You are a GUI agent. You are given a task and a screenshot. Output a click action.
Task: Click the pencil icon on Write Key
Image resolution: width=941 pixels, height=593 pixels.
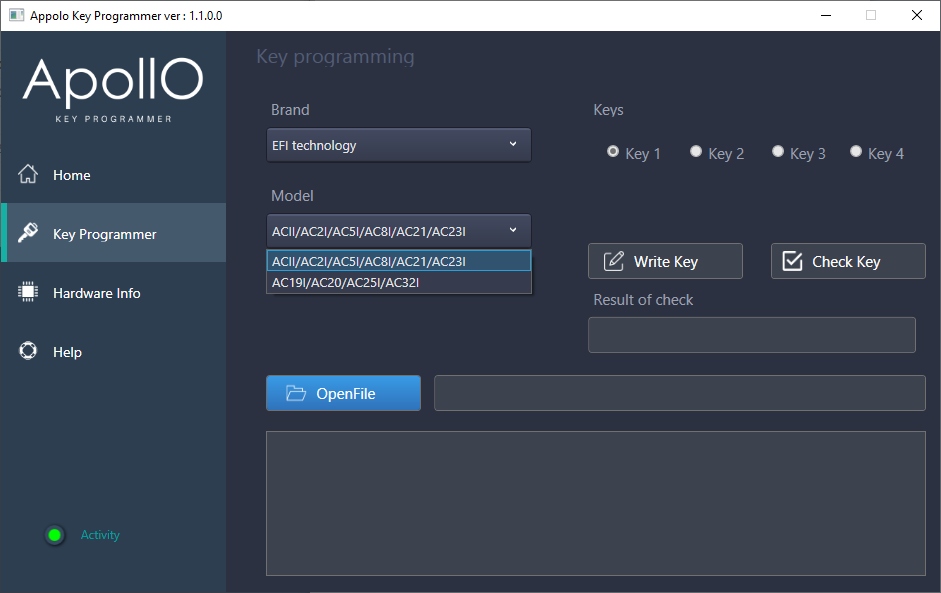(613, 261)
